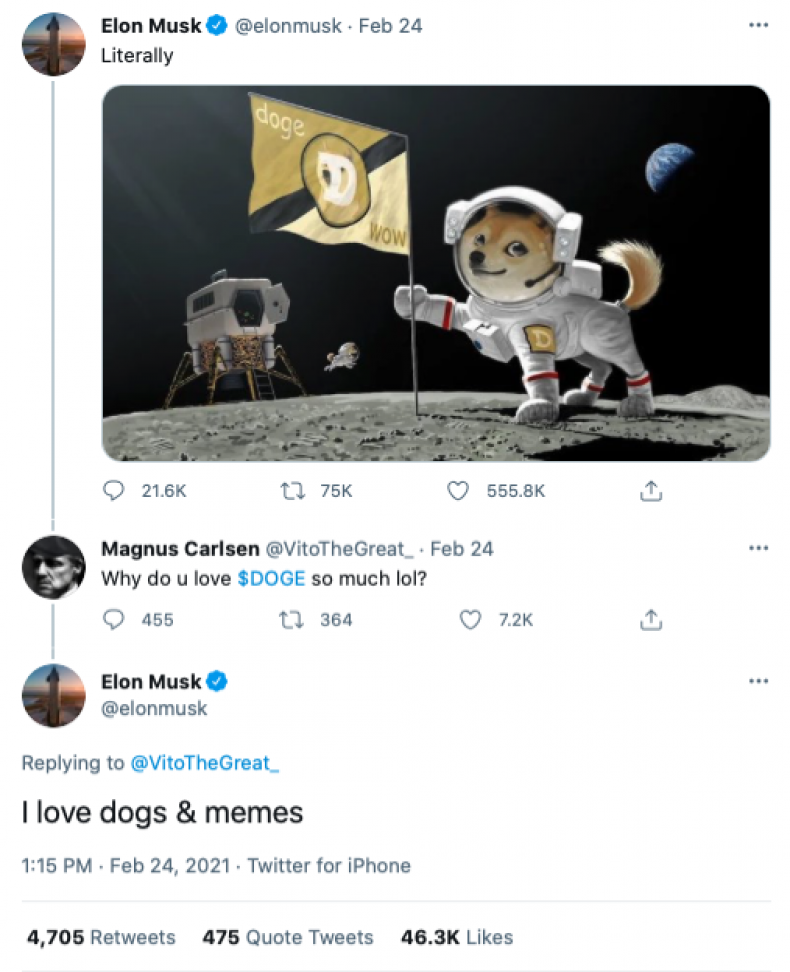Image resolution: width=790 pixels, height=972 pixels.
Task: Open the 1:15 PM Feb 24, 2021 timestamp
Action: coord(125,865)
